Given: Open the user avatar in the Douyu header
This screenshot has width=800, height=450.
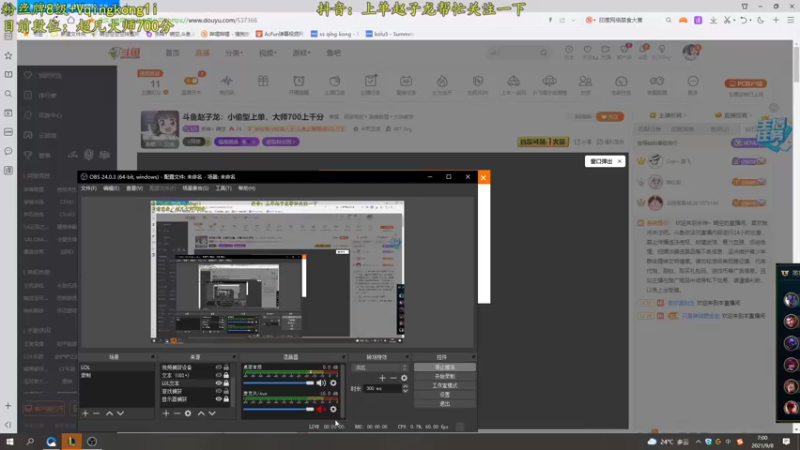Looking at the screenshot, I should click(x=691, y=52).
